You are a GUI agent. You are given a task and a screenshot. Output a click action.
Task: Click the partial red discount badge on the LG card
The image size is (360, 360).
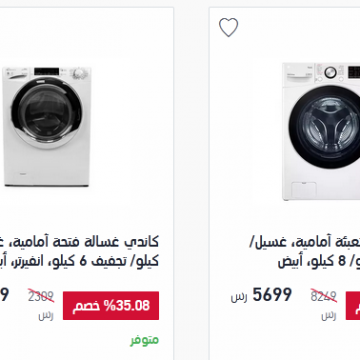[x=353, y=306]
